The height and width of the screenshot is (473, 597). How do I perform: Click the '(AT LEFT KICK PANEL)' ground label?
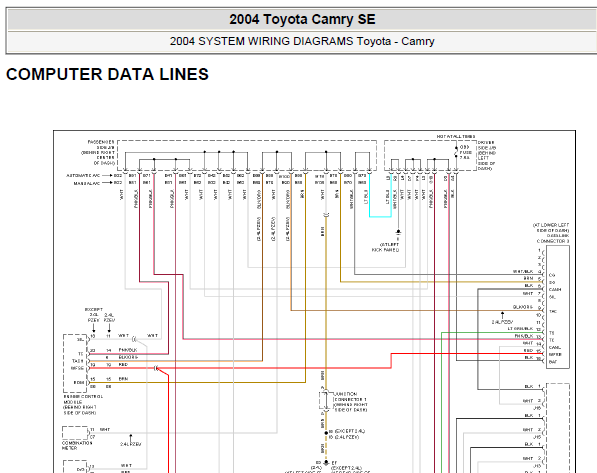[386, 248]
